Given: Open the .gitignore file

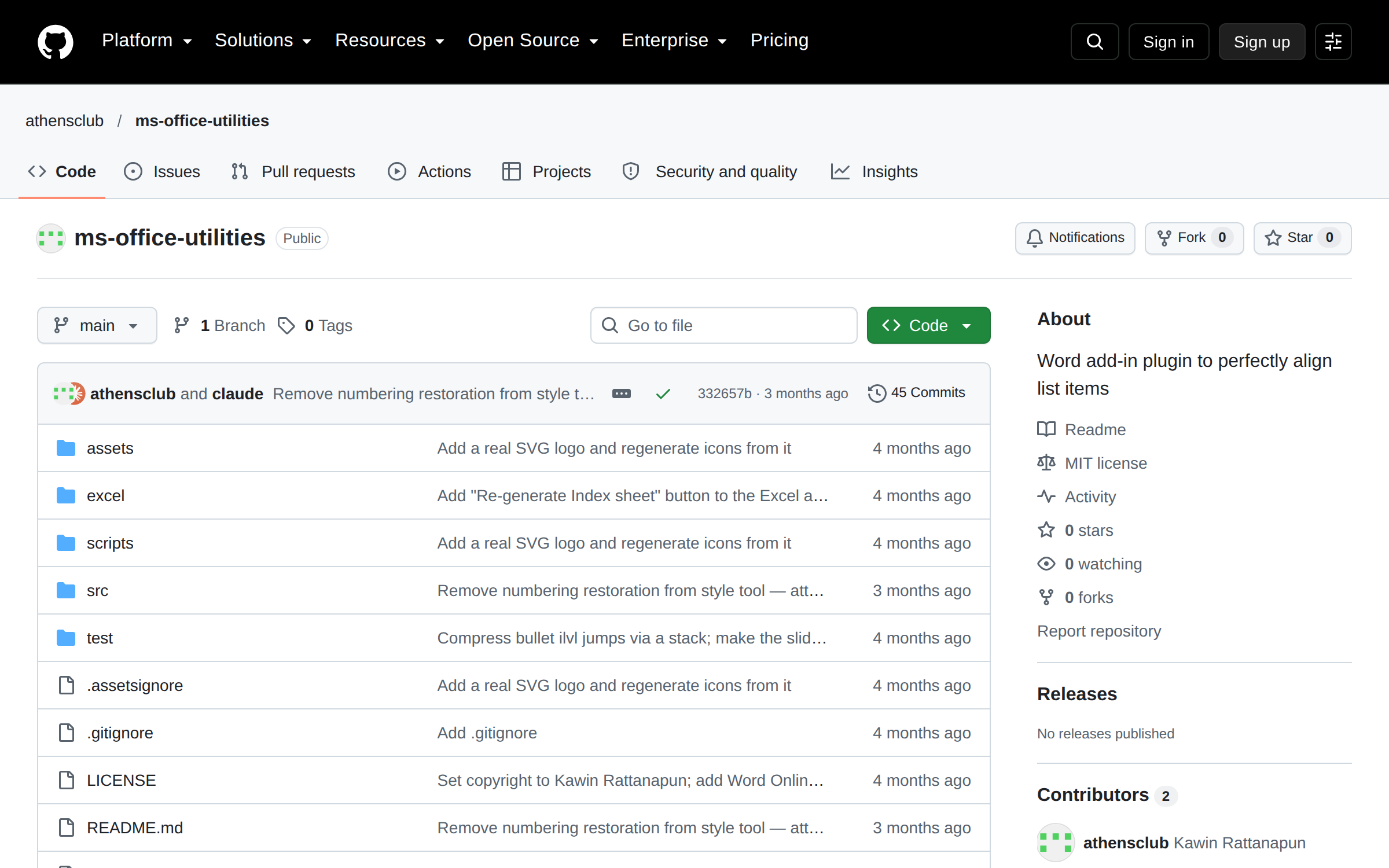Looking at the screenshot, I should [x=120, y=733].
